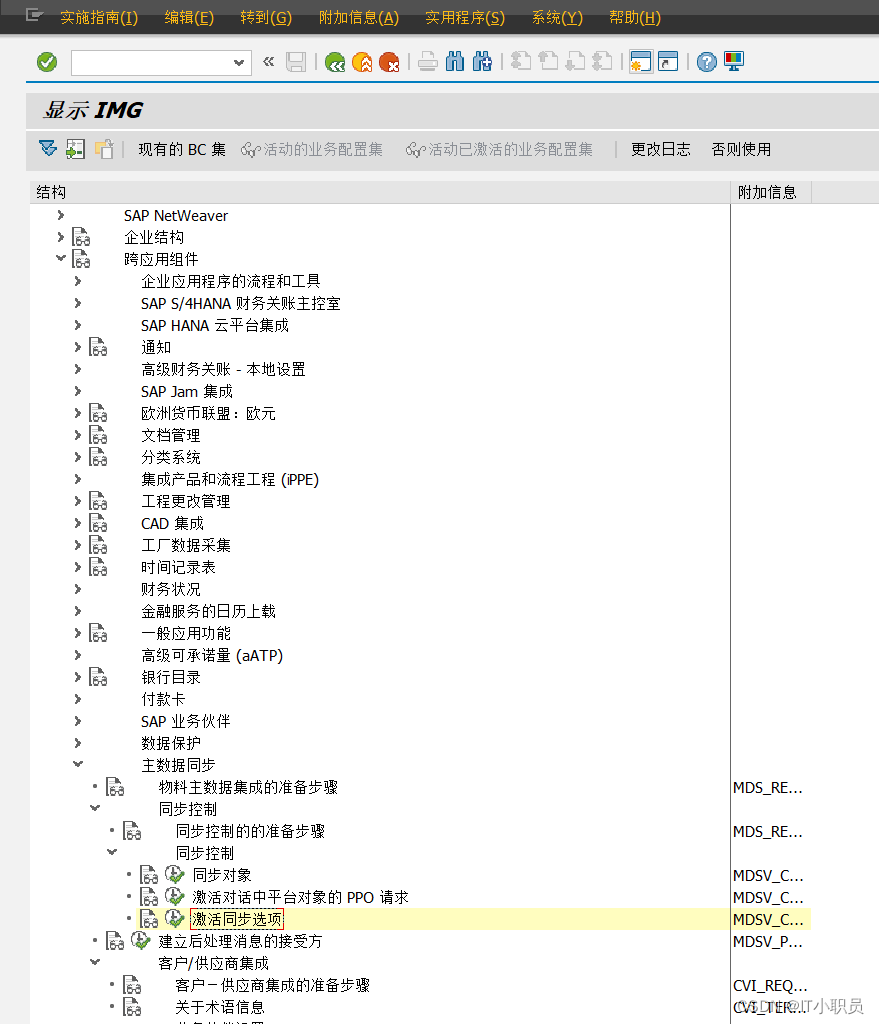Collapse the 主数据同步 node

[78, 763]
